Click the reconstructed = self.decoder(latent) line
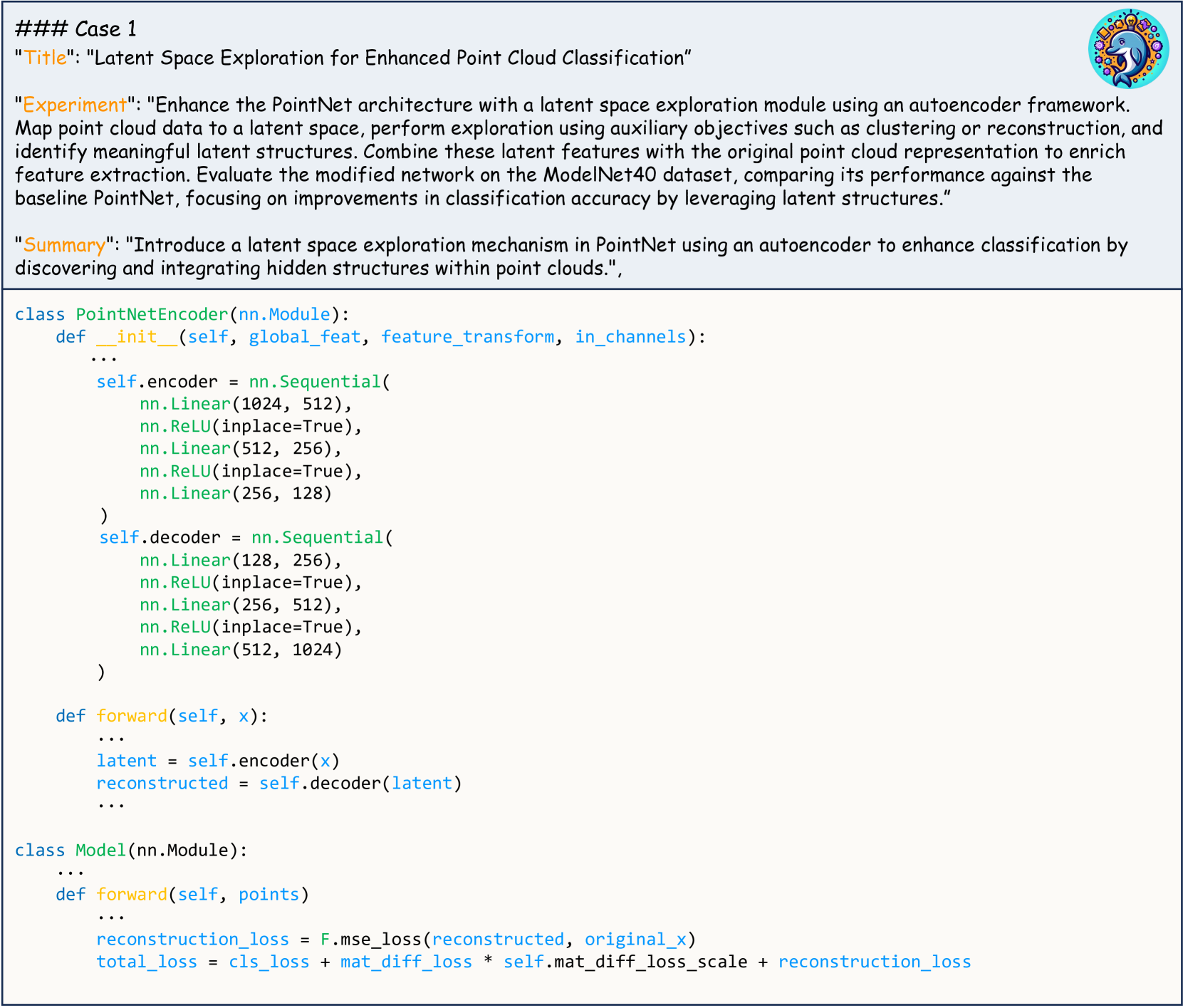 point(278,784)
